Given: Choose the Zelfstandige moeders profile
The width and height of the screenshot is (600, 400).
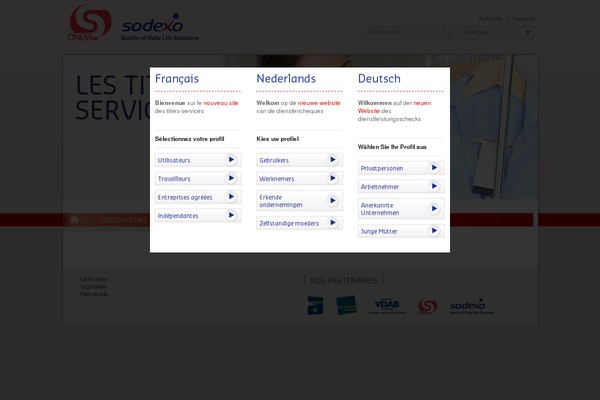Looking at the screenshot, I should pos(299,223).
